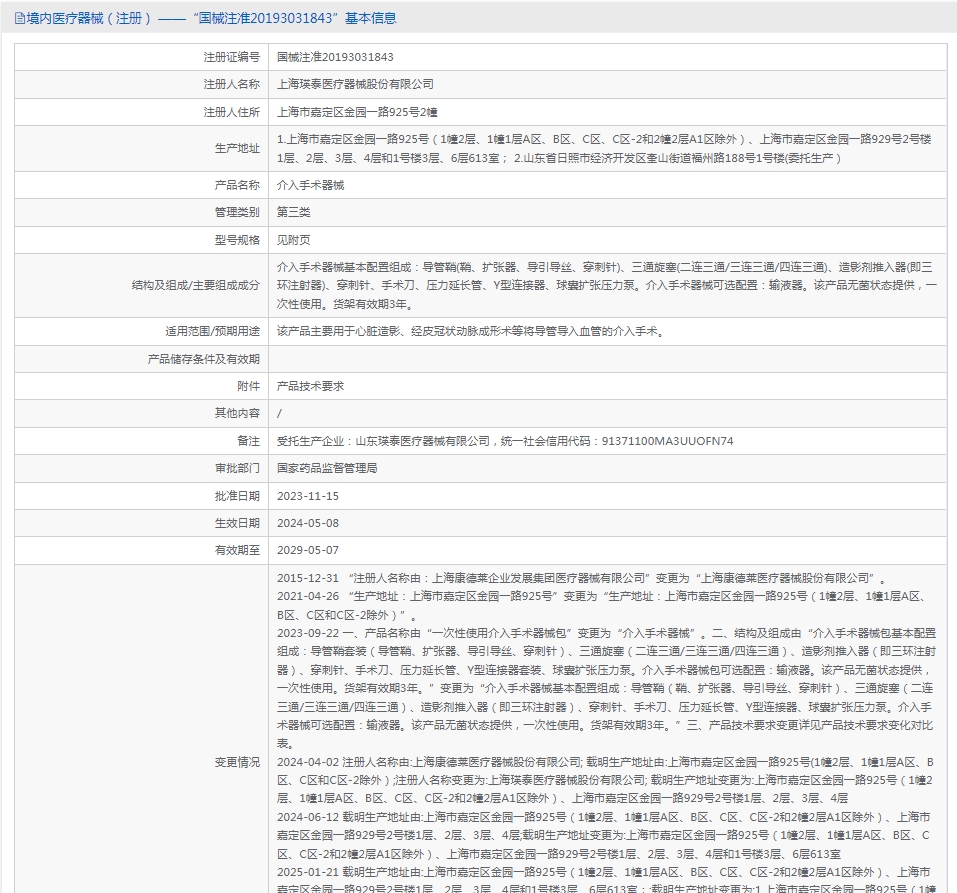
Task: Click the '产品储存条件及有效期' label
Action: coord(203,359)
